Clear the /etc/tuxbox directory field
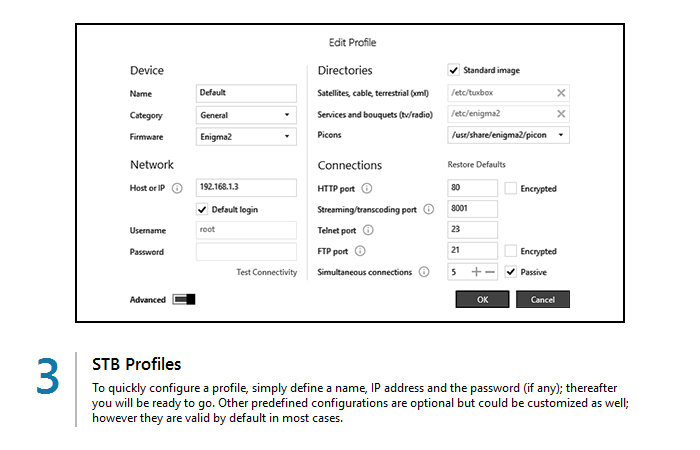 click(x=561, y=93)
